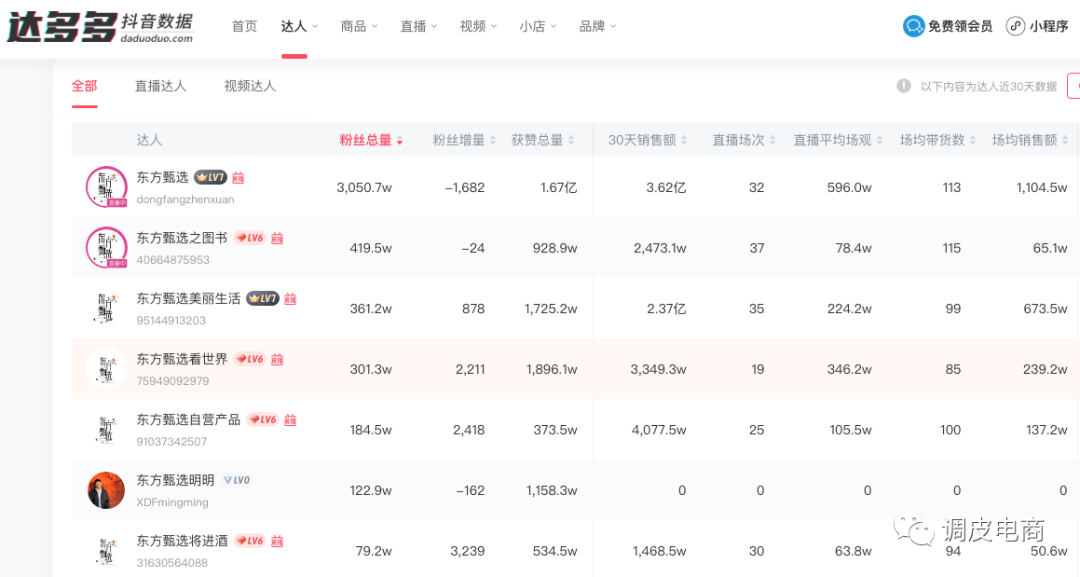Click the info icon beside 近30天数据 note
Screen dimensions: 1080x577
(x=904, y=86)
